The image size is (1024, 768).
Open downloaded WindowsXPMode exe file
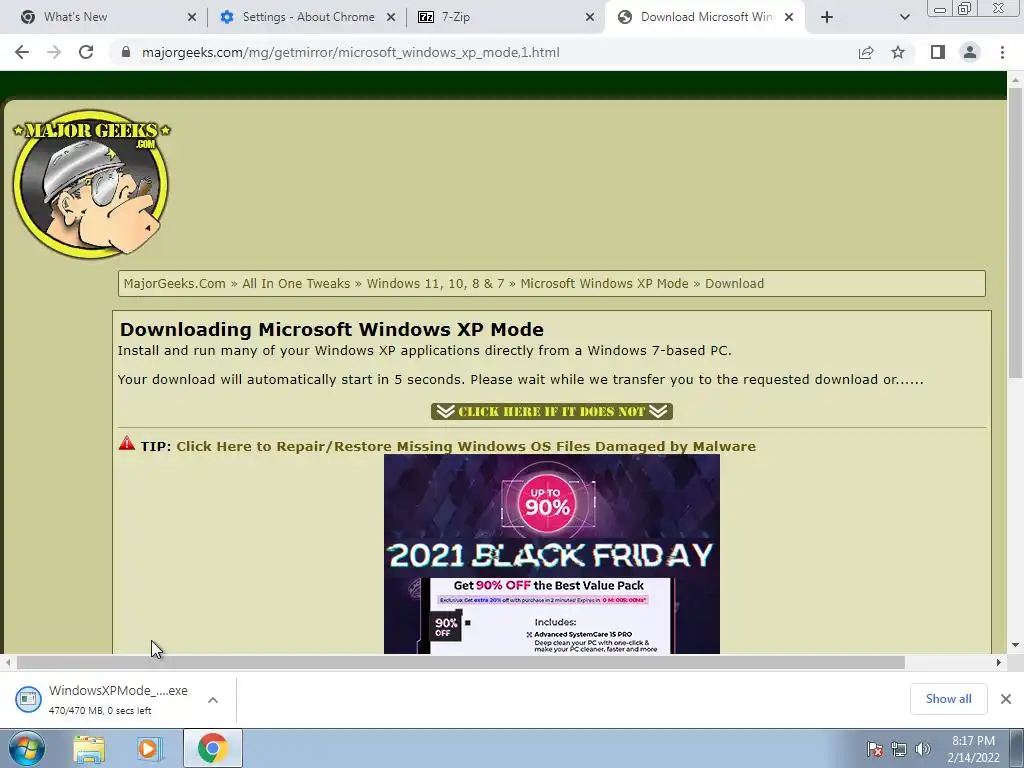pos(118,699)
